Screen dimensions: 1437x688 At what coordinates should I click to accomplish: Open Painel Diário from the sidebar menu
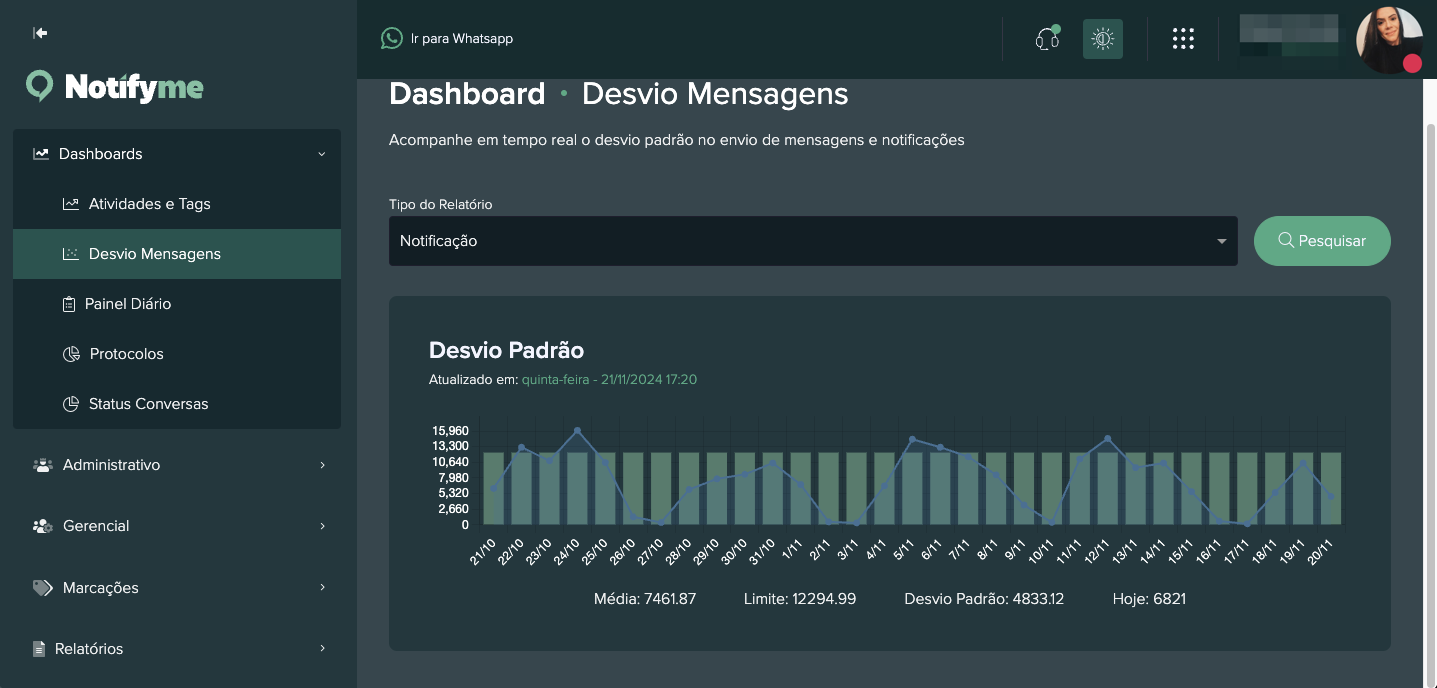tap(130, 303)
